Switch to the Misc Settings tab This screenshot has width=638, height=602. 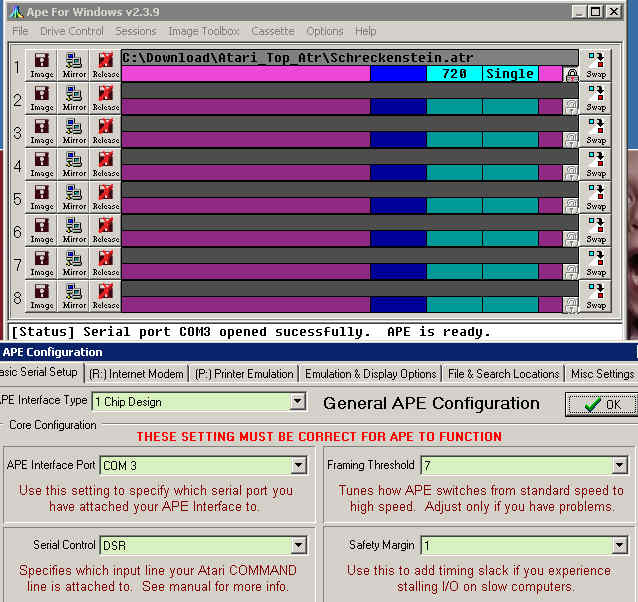pos(602,374)
